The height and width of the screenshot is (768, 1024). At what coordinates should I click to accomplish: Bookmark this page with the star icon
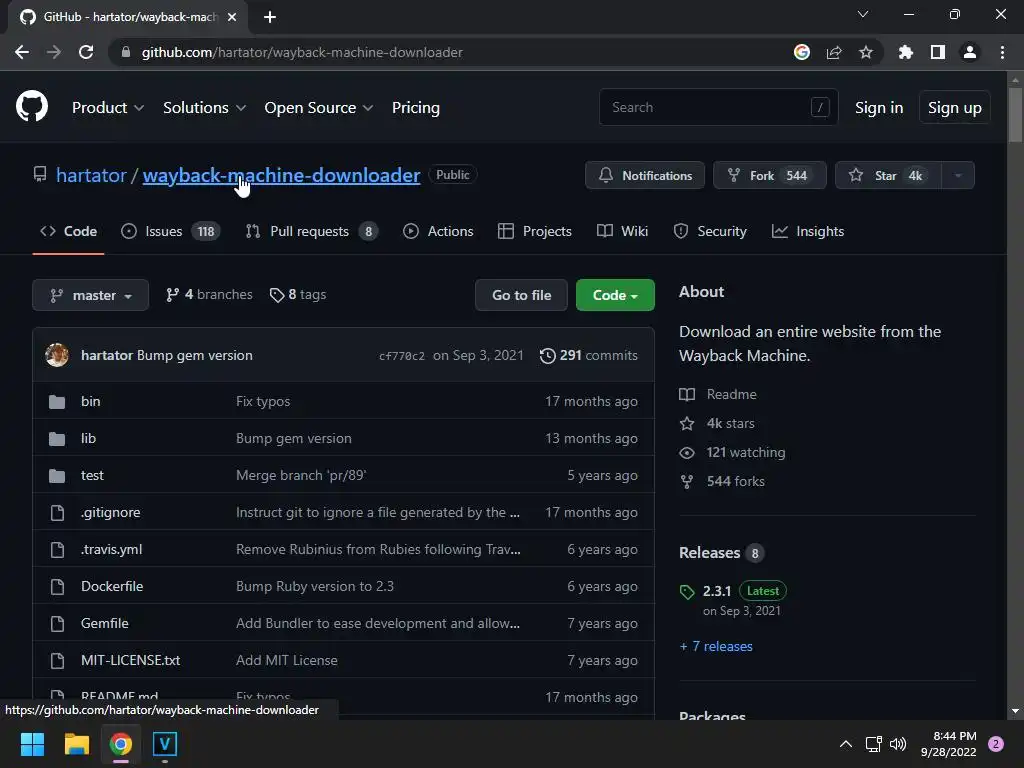pos(866,52)
